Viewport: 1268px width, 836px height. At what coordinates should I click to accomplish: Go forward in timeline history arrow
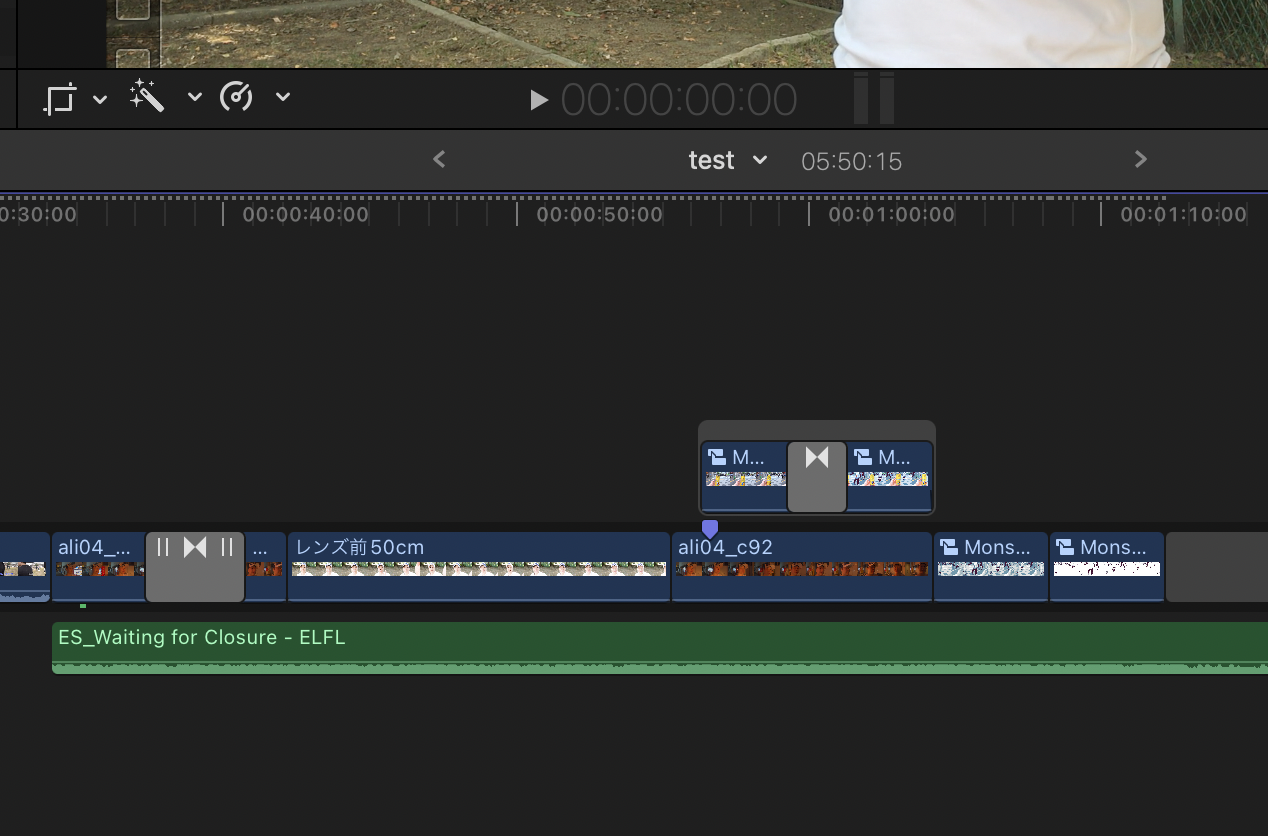click(1140, 160)
